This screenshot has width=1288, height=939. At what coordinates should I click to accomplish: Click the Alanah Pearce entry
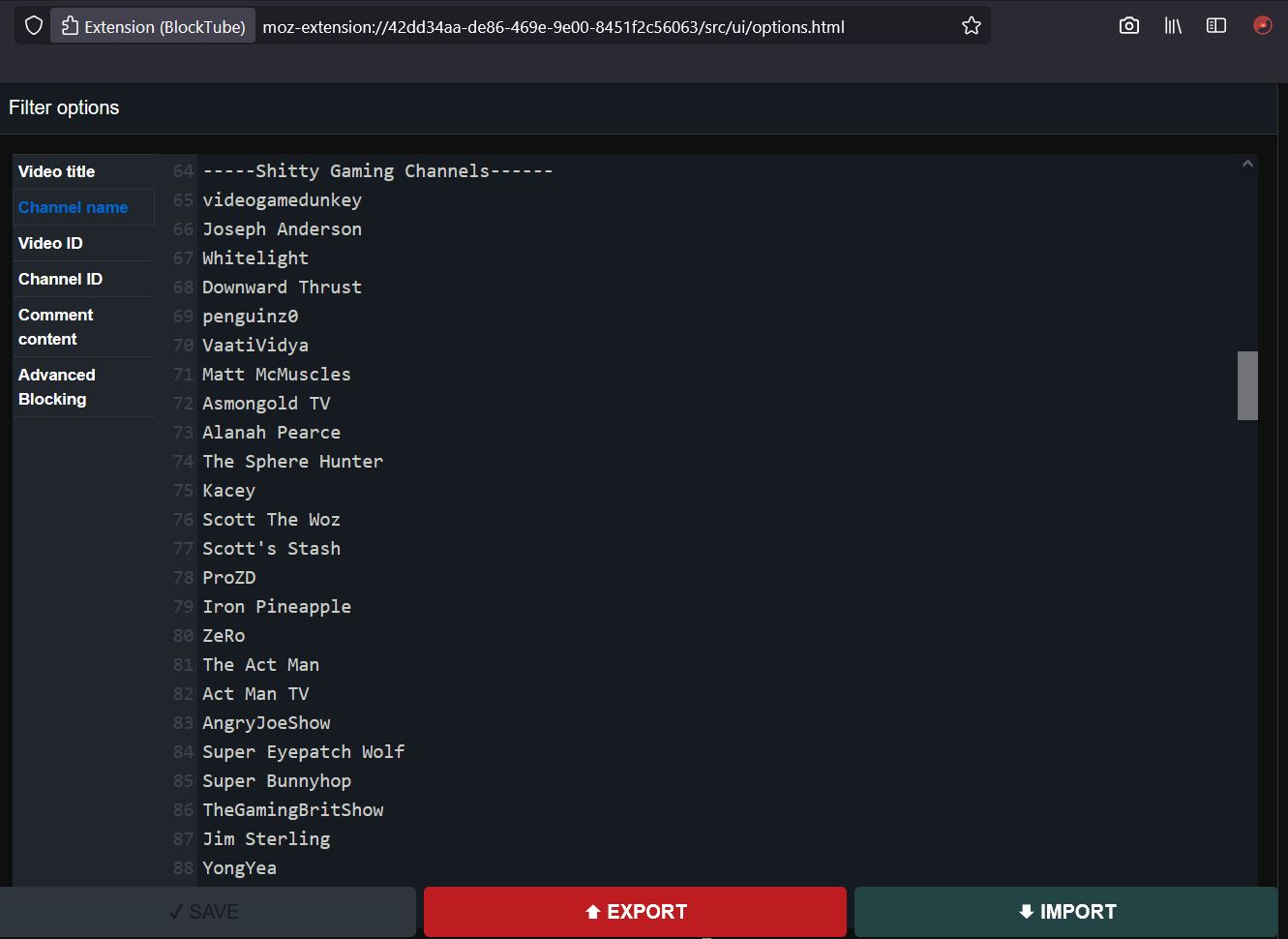point(271,433)
